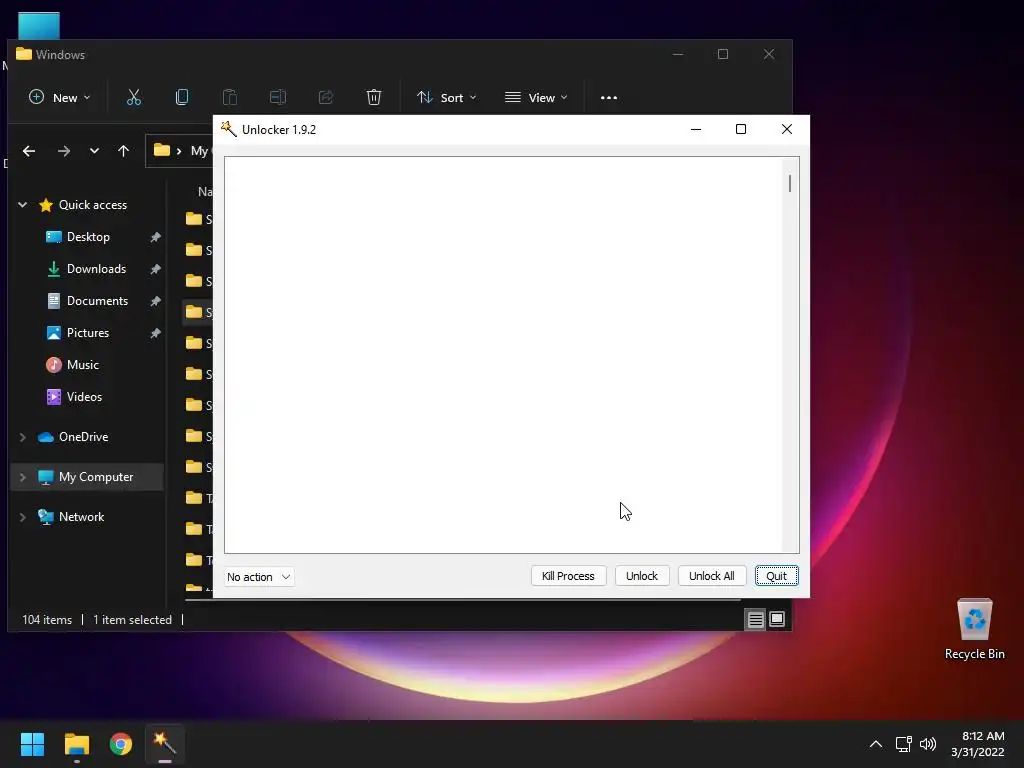
Task: Quit the Unlocker dialog
Action: tap(776, 576)
